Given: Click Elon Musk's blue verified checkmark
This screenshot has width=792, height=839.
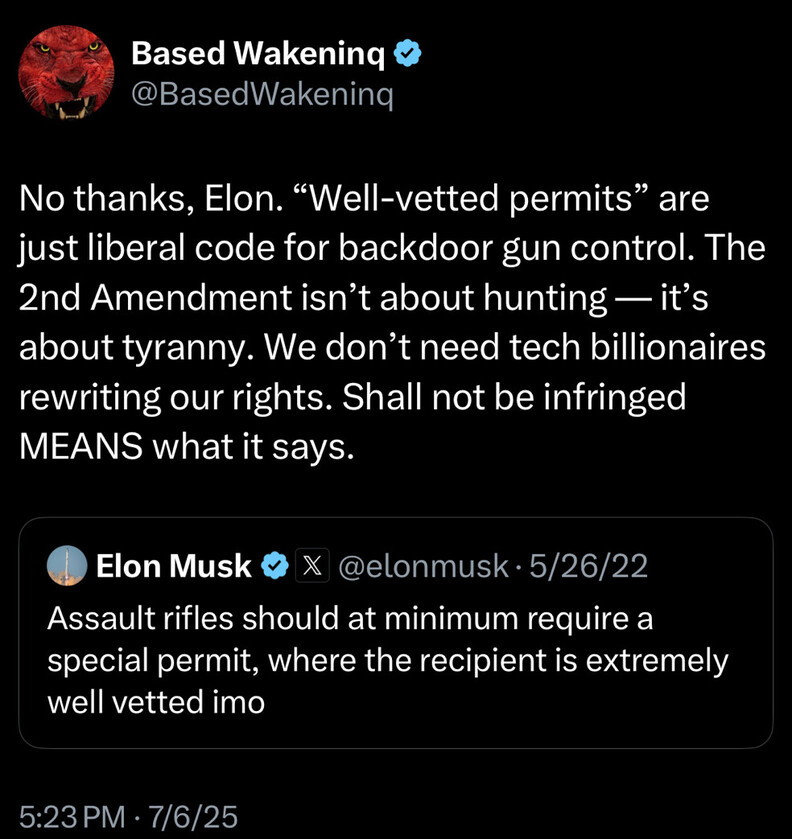Looking at the screenshot, I should (272, 567).
